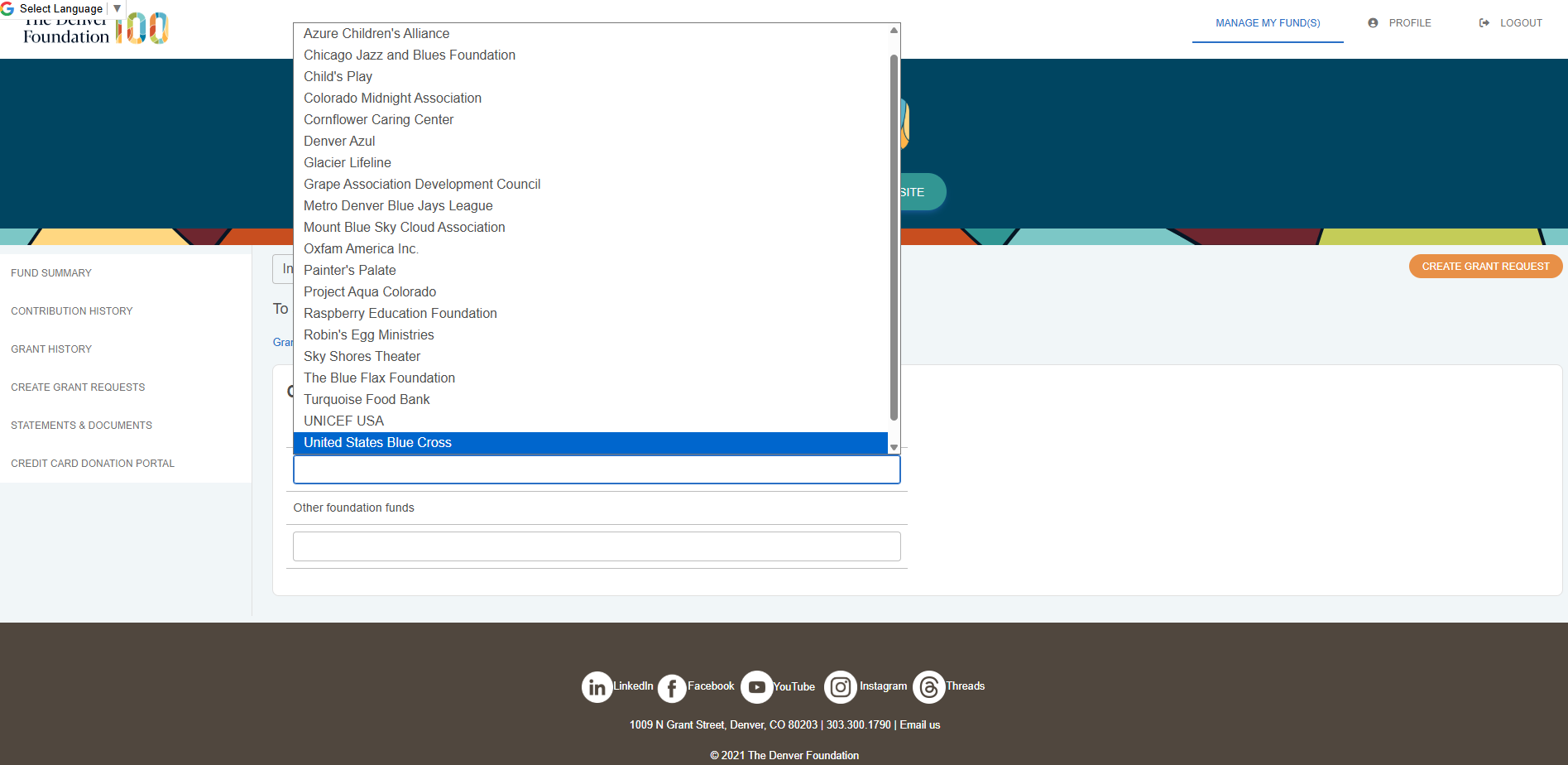Open the Denver Foundation 100 logo
1568x765 pixels.
96,30
